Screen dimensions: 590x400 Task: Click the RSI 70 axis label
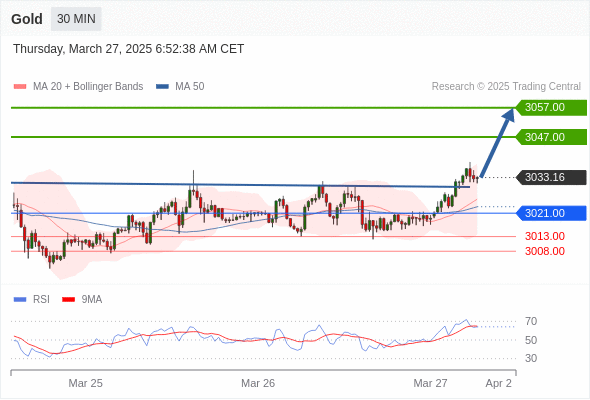pos(531,321)
